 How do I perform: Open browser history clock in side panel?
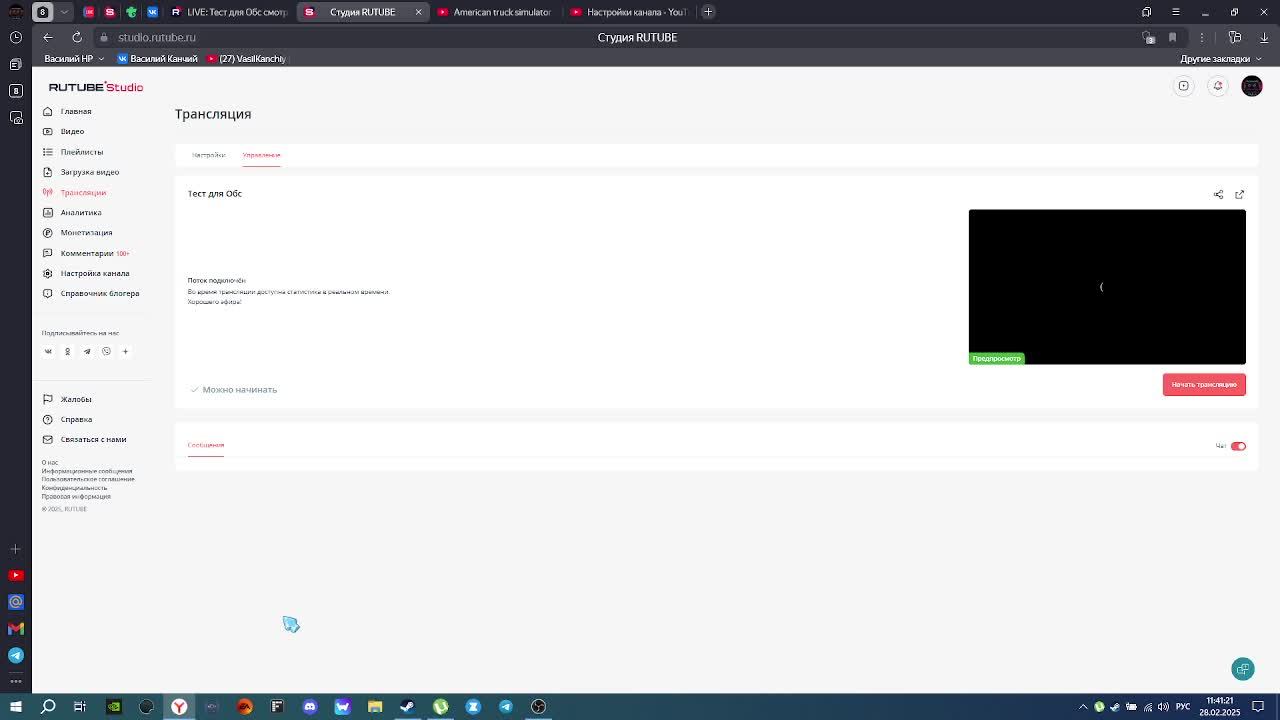(x=15, y=37)
